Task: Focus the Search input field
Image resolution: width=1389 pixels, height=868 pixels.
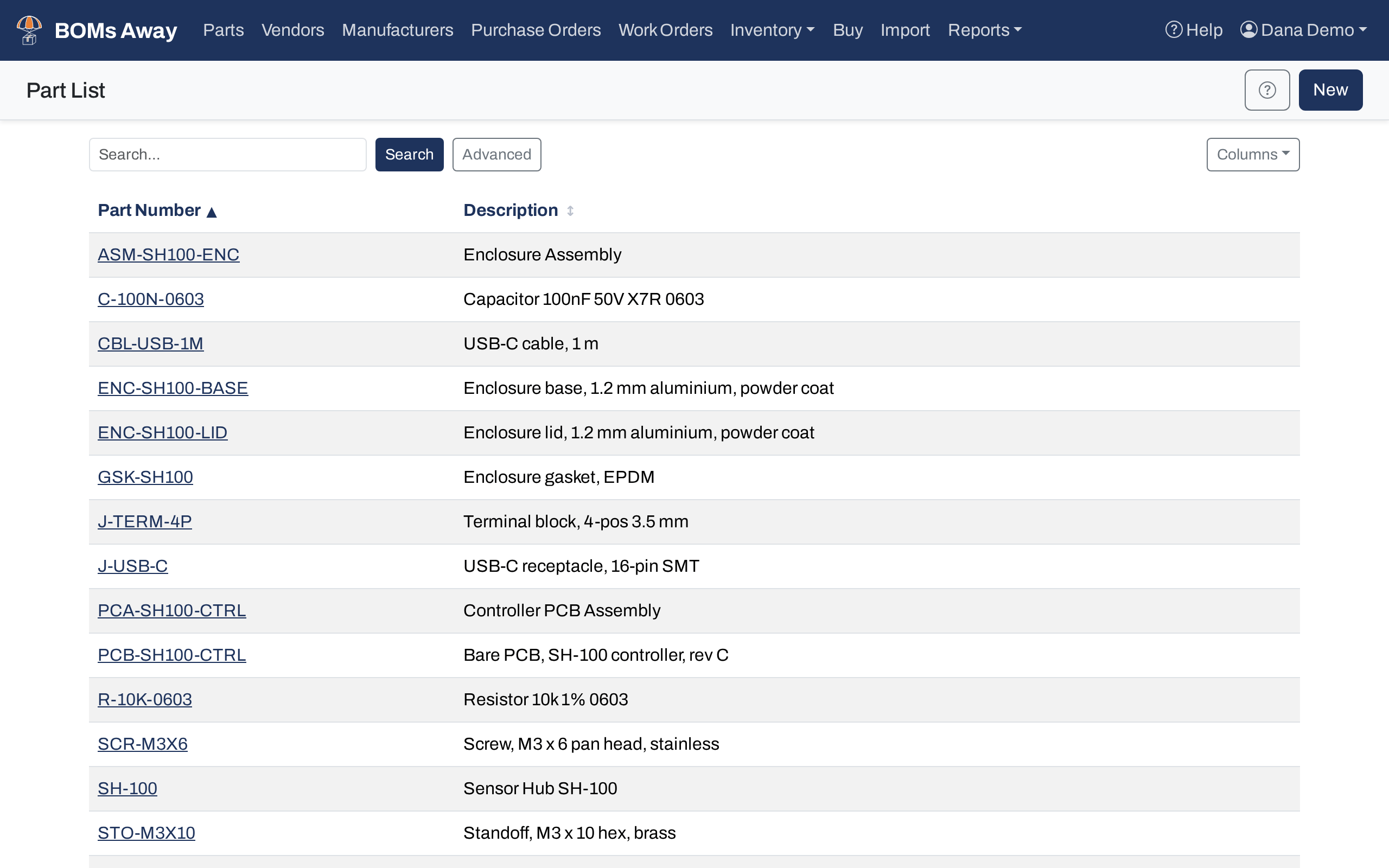Action: pyautogui.click(x=228, y=155)
